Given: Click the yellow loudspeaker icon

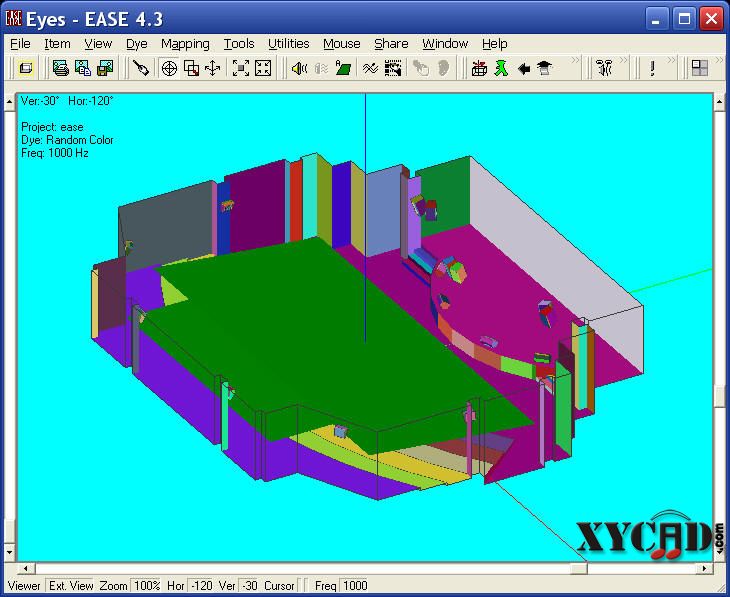Looking at the screenshot, I should (299, 68).
